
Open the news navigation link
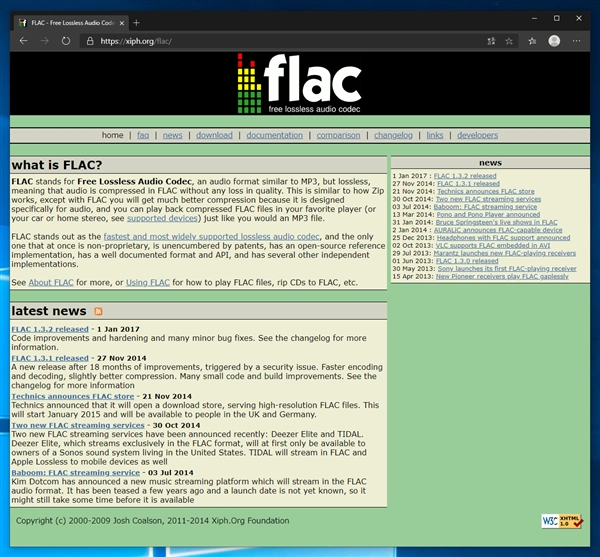click(x=173, y=135)
